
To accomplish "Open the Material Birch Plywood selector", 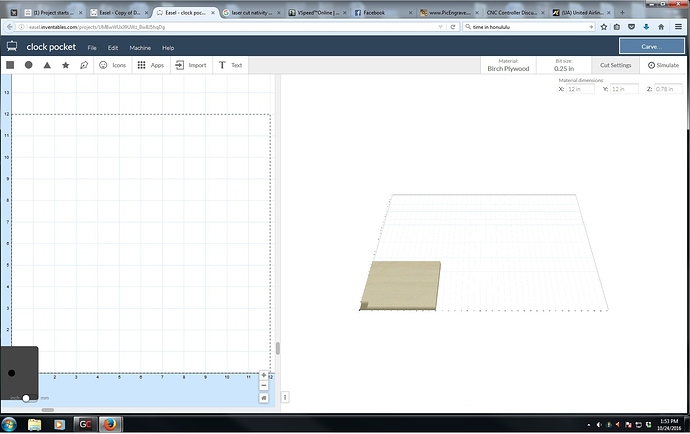I will [509, 65].
